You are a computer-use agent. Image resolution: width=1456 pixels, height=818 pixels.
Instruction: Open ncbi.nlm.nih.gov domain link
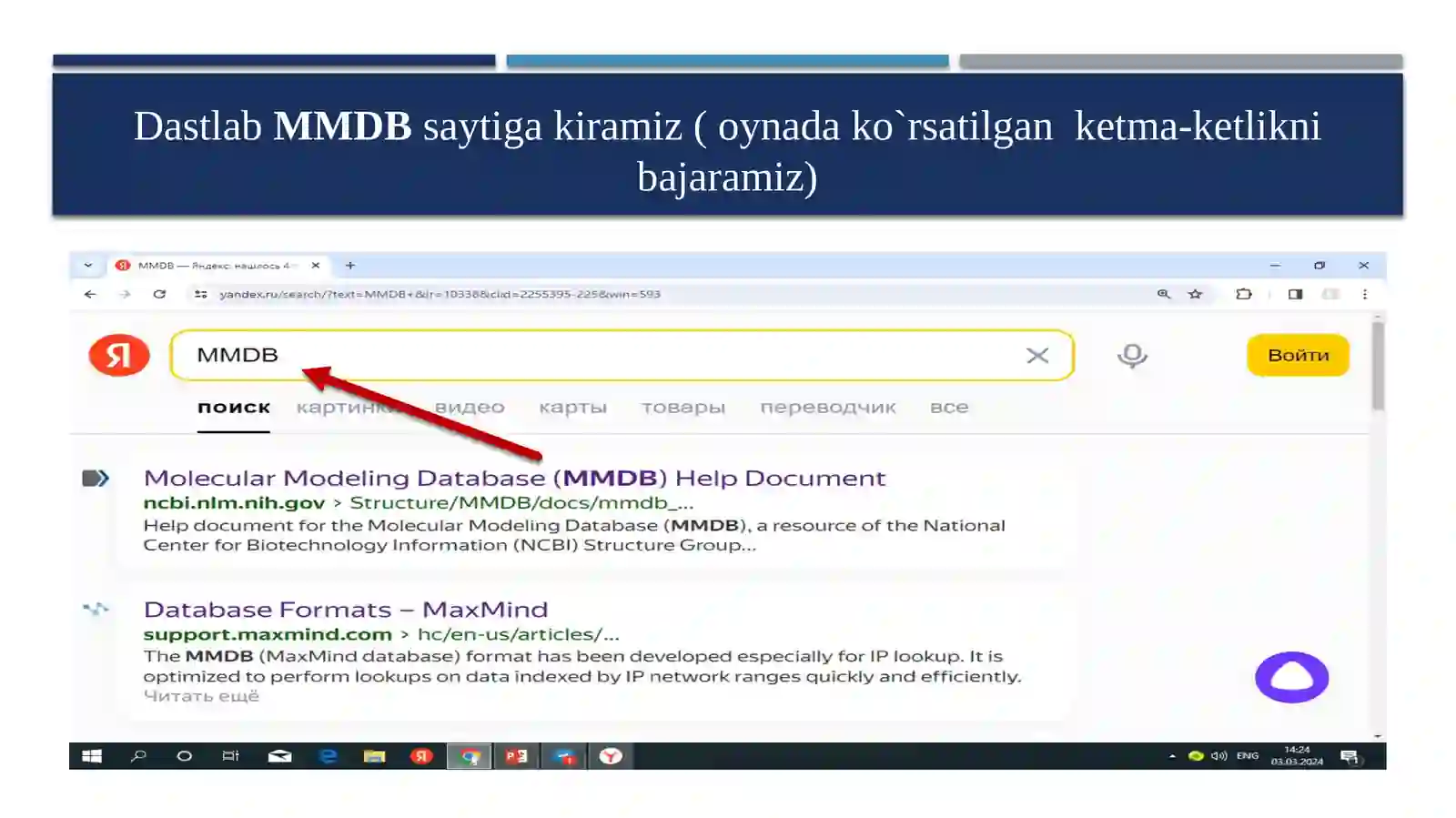click(234, 503)
